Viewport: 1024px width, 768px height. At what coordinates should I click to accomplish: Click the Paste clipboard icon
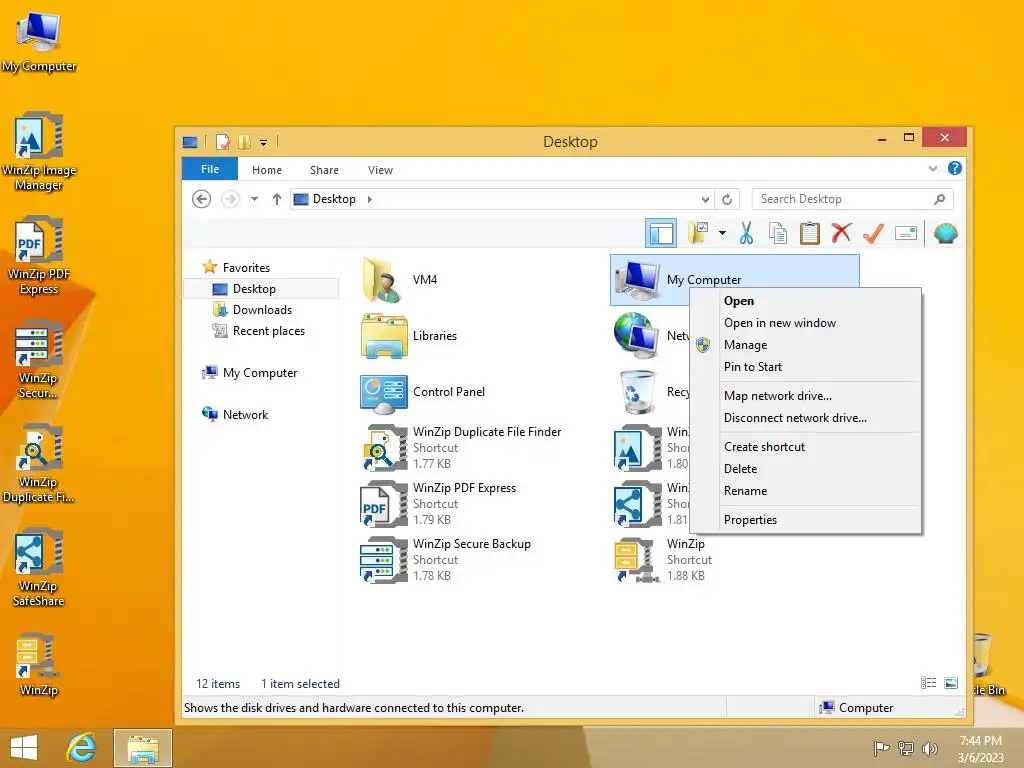(x=810, y=233)
